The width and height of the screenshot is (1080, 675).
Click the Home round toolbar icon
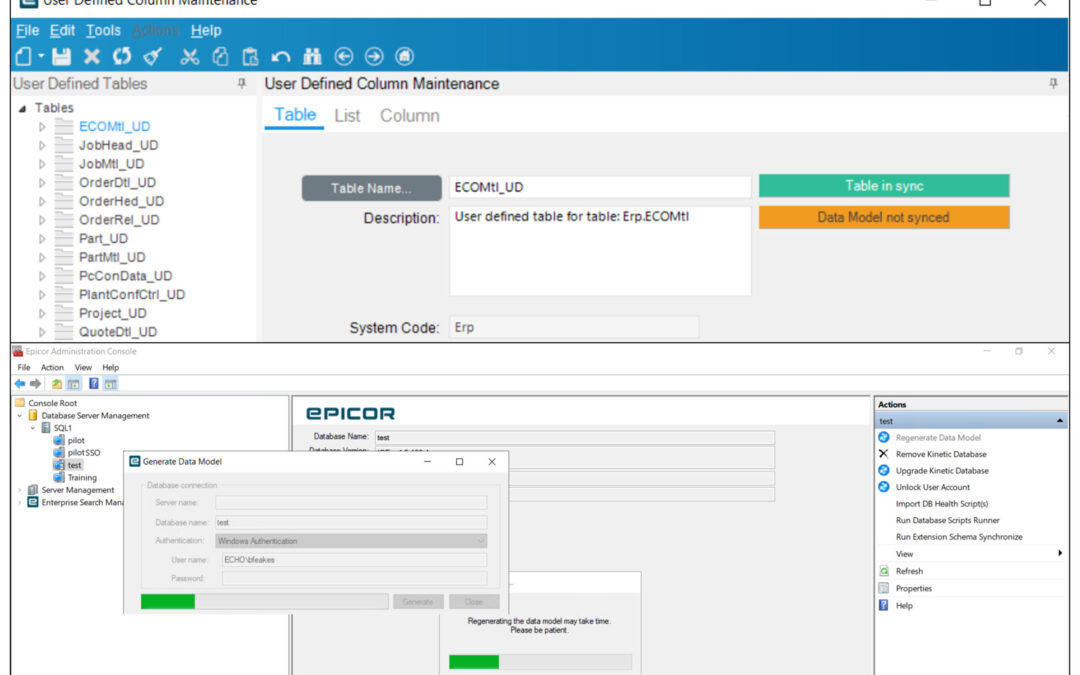click(404, 56)
